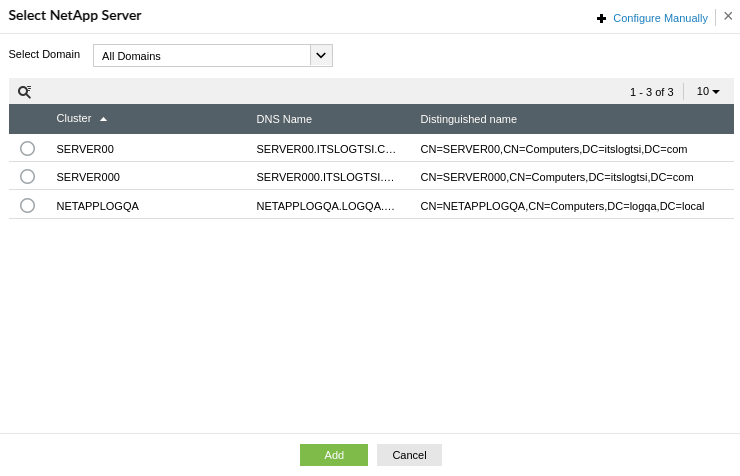Screen dimensions: 740x476
Task: Click DNS name NETAPPLOGQA.LOGQA.…
Action: 325,206
